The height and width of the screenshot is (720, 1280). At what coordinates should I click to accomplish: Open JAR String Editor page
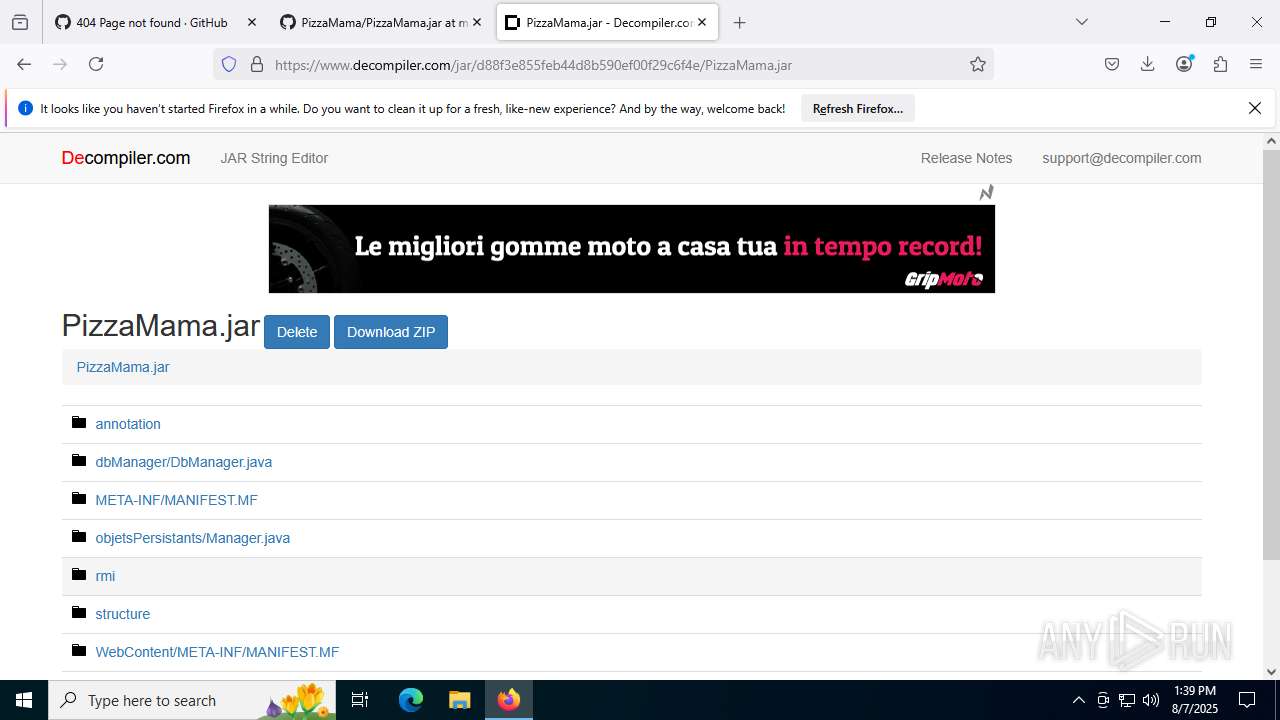click(274, 158)
